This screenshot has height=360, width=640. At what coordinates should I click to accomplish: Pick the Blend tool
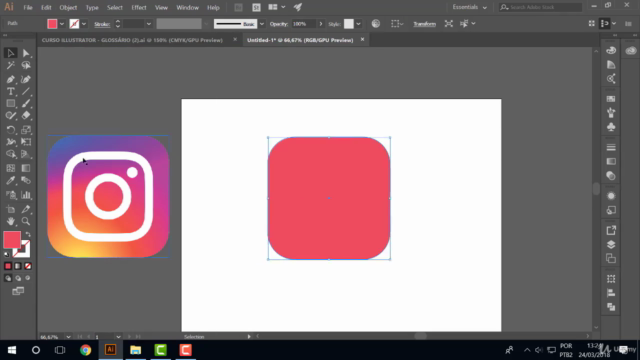pyautogui.click(x=26, y=180)
